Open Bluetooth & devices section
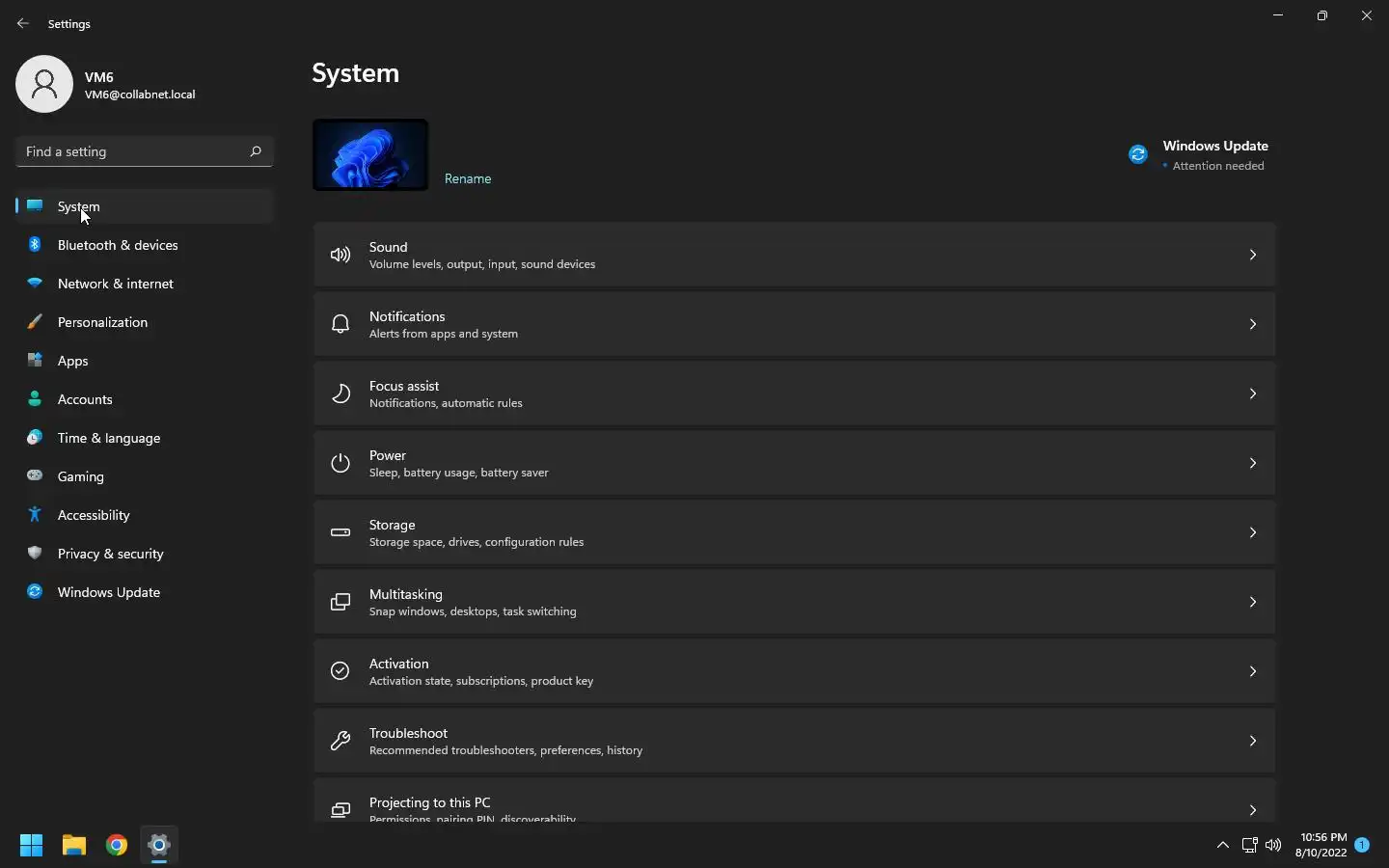 [145, 245]
